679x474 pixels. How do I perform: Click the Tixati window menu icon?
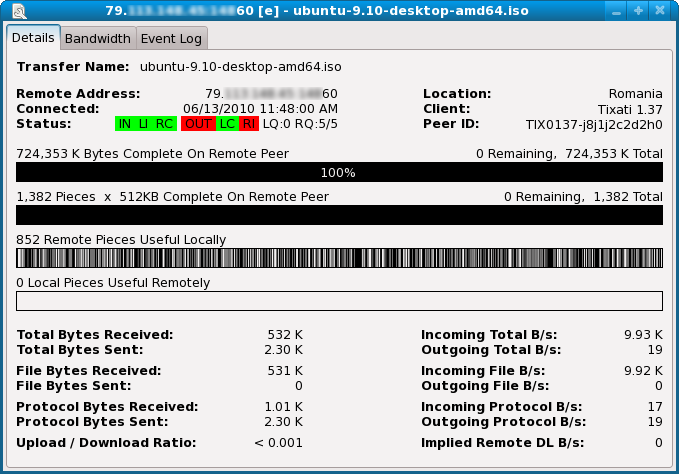point(13,11)
